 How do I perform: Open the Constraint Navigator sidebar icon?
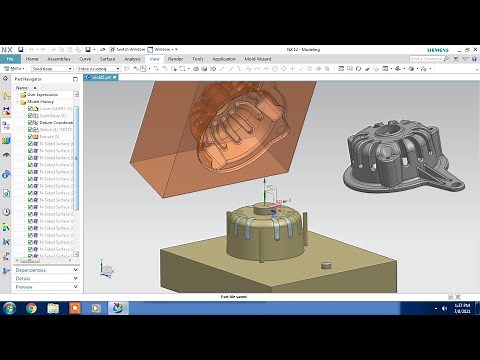(x=6, y=111)
